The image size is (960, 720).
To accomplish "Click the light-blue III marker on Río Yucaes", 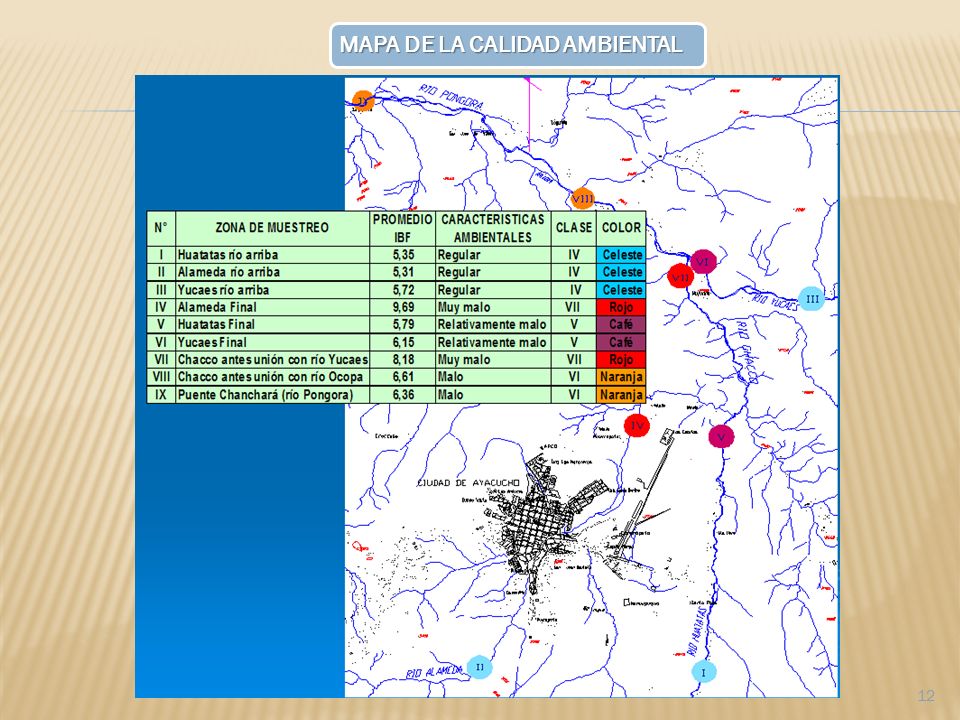I will pos(811,299).
